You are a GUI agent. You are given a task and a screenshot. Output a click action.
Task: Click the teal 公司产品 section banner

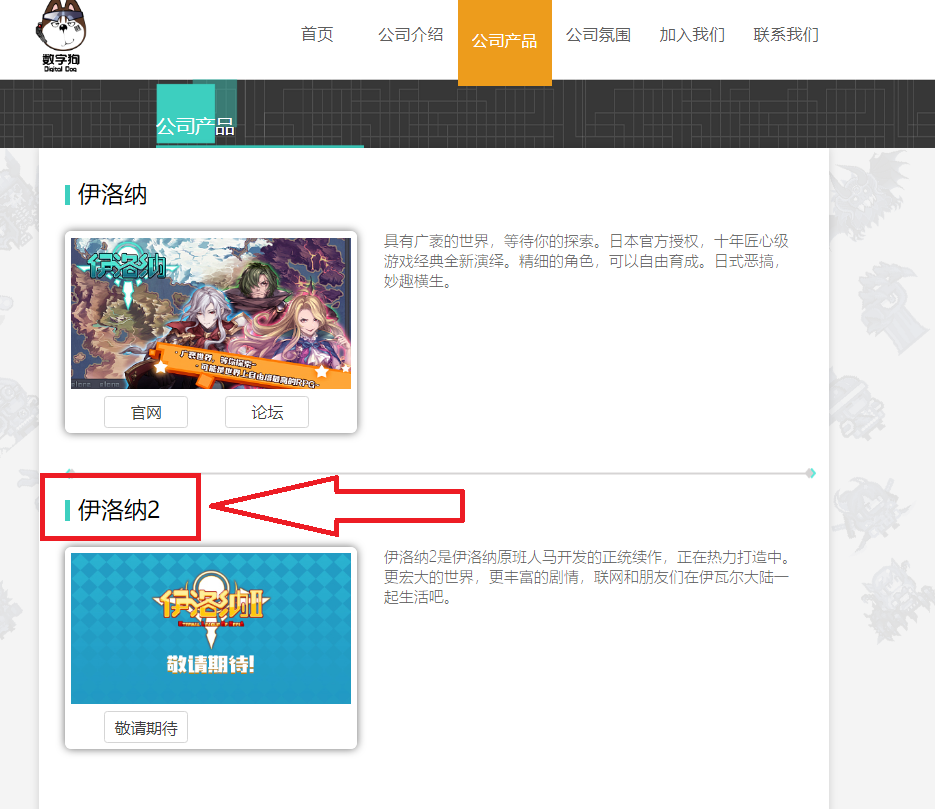(196, 114)
